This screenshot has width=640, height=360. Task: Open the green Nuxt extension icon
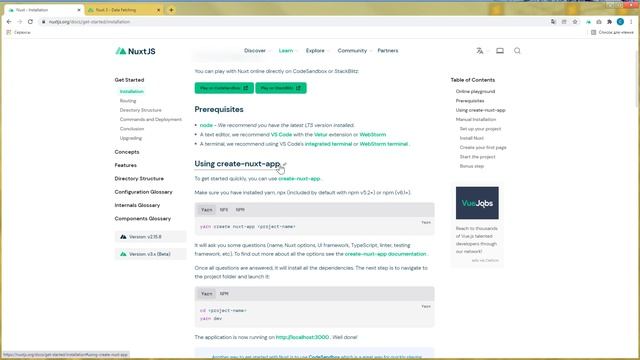click(588, 22)
